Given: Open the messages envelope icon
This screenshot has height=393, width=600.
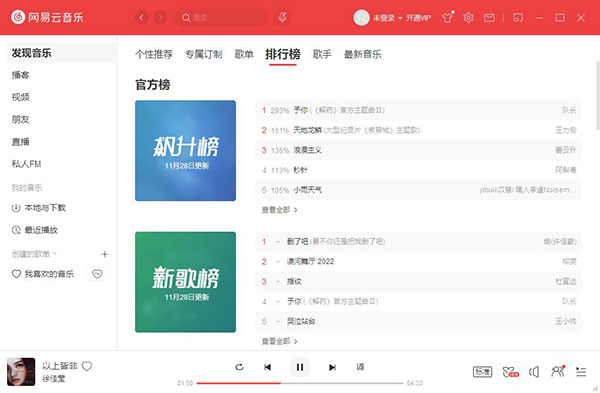Looking at the screenshot, I should coord(489,18).
